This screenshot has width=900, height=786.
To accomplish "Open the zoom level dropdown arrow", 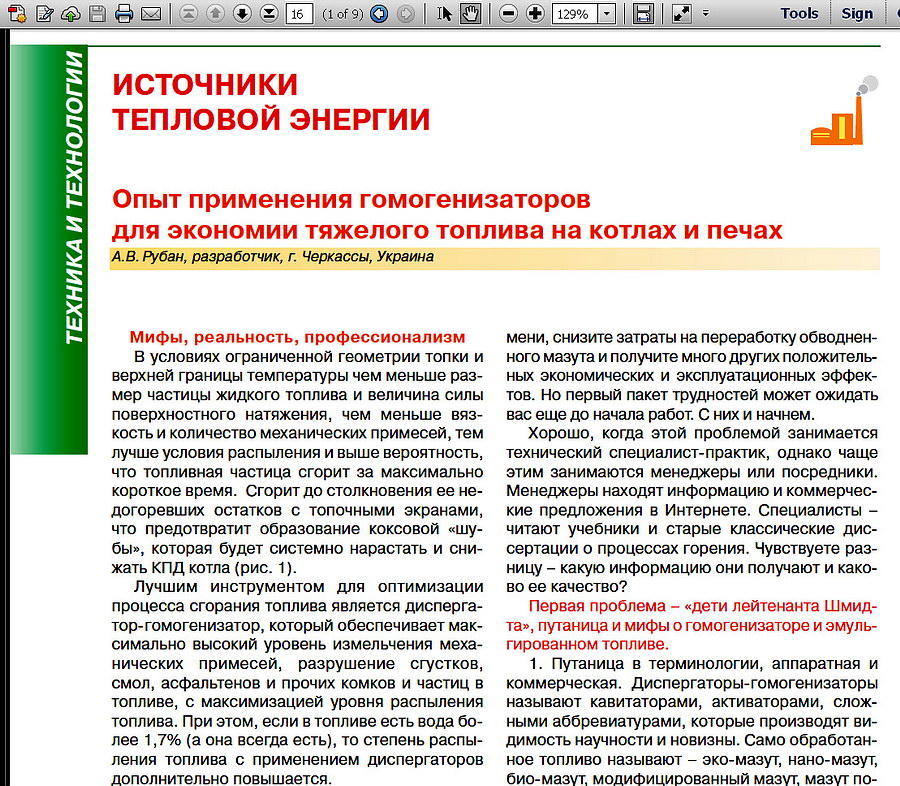I will tap(607, 13).
